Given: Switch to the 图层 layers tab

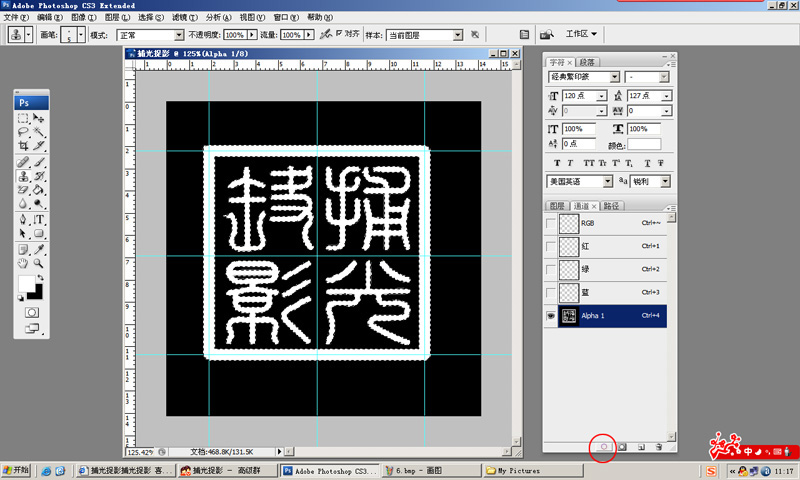Looking at the screenshot, I should pos(557,206).
